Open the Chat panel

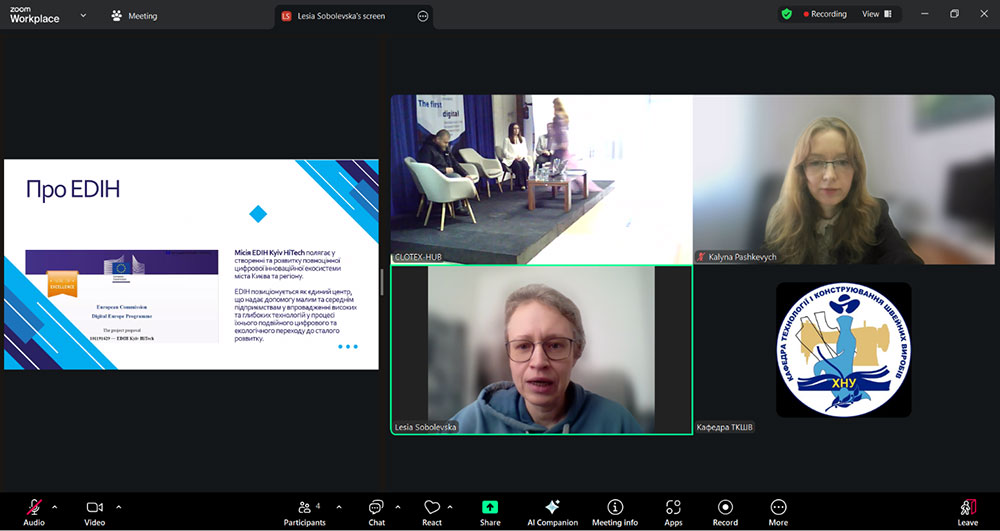tap(376, 511)
